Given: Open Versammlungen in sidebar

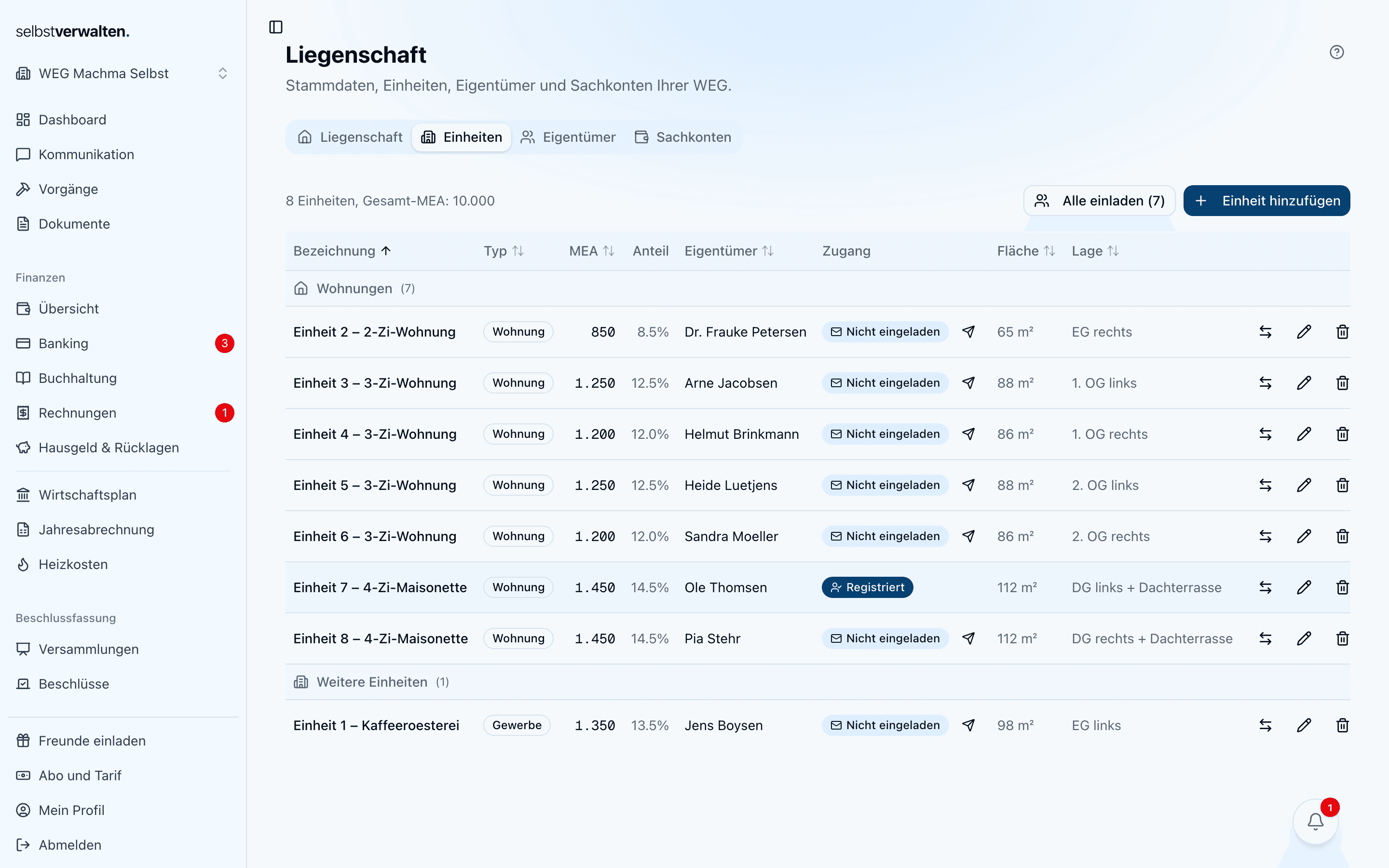Looking at the screenshot, I should tap(123, 649).
